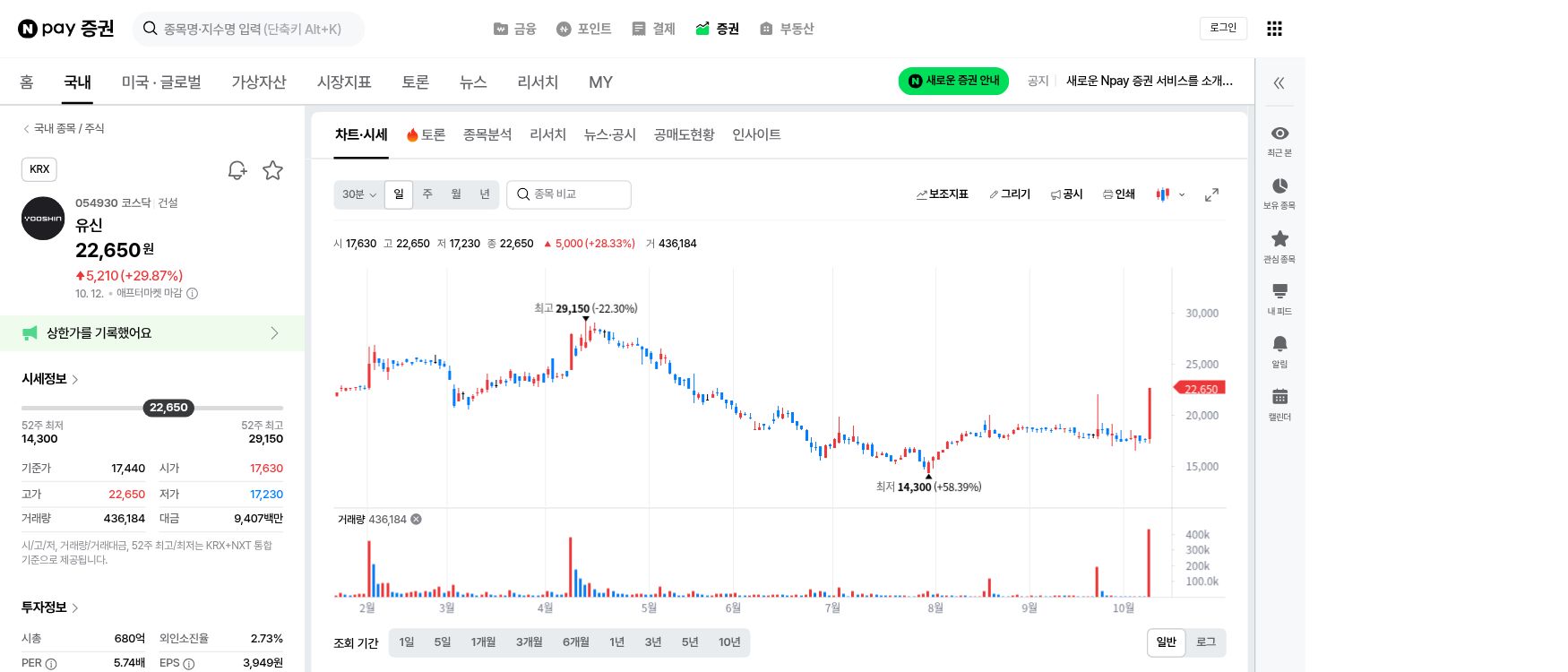Screen dimensions: 1568x672
Task: Switch chart scale to 로그
Action: coord(1206,642)
